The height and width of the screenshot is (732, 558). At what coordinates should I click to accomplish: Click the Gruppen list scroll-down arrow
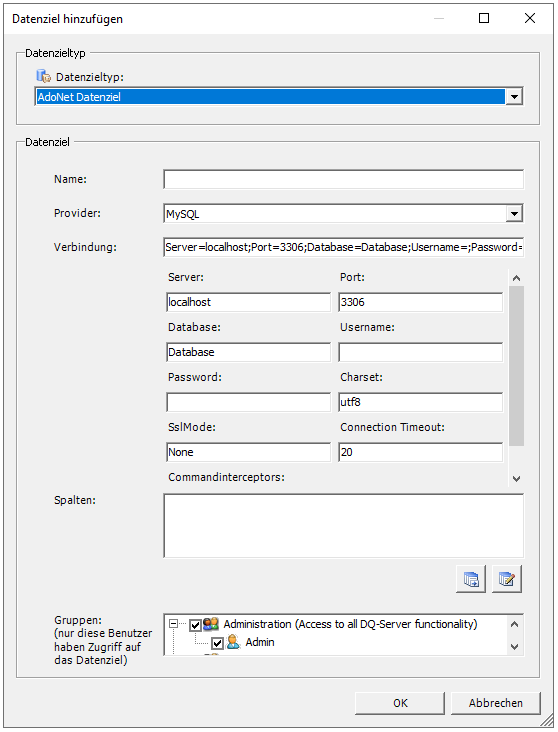(514, 647)
